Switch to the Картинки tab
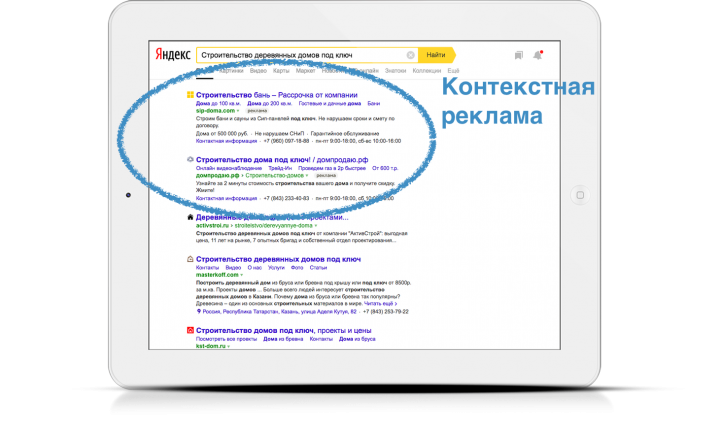 231,71
